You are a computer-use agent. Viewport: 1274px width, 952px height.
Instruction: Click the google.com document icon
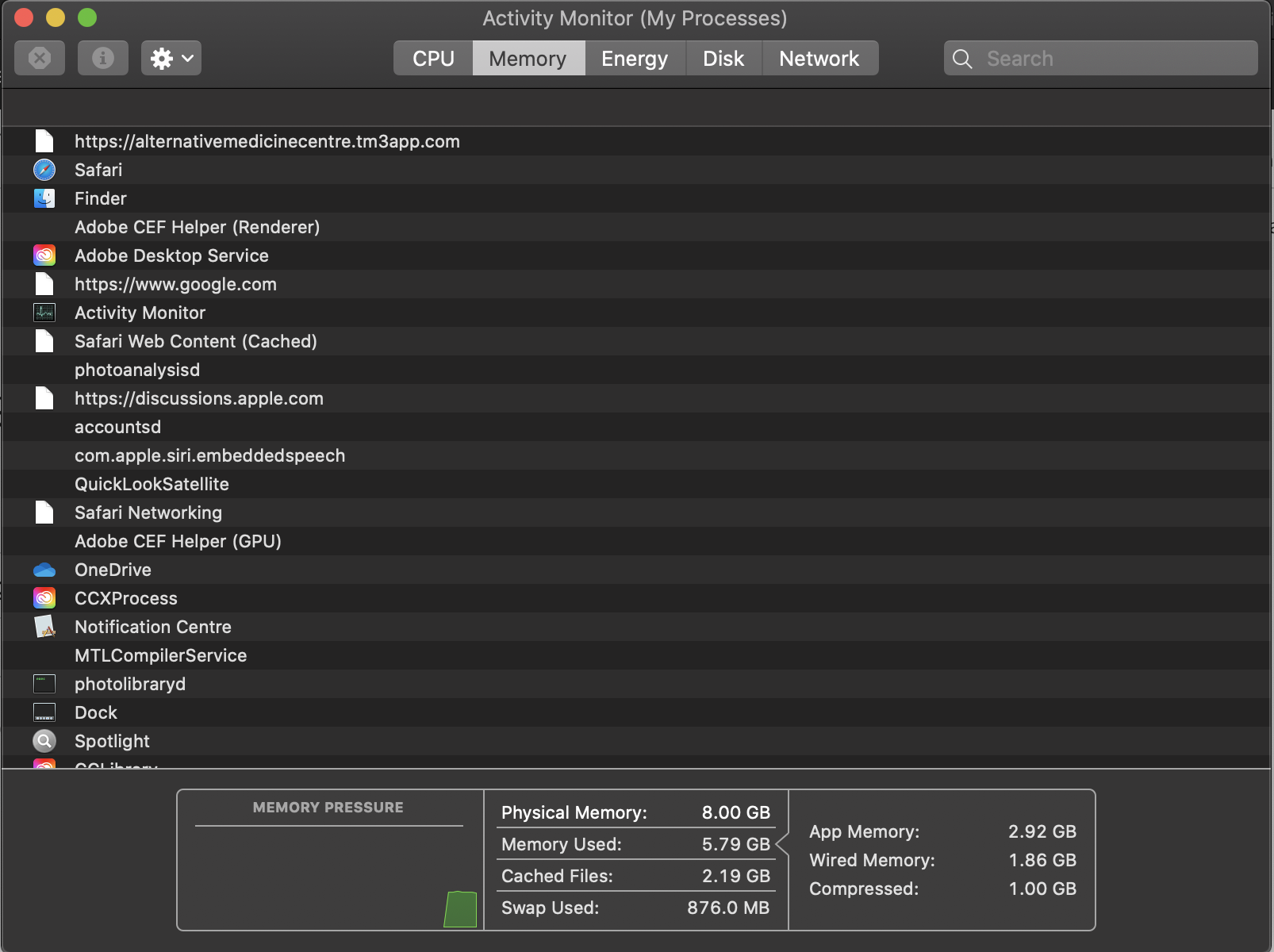click(44, 284)
